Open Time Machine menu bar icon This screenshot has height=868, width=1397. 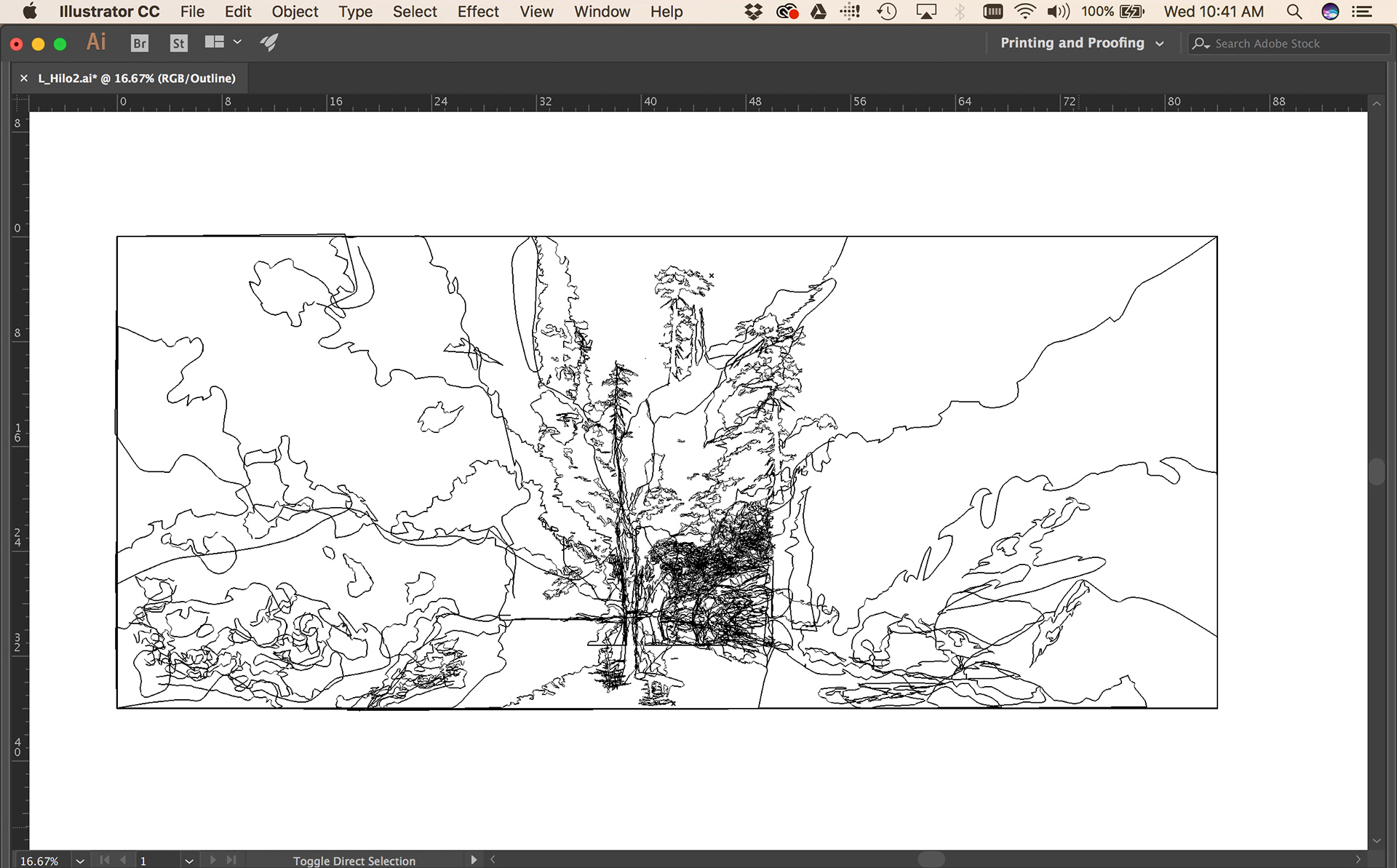[887, 12]
